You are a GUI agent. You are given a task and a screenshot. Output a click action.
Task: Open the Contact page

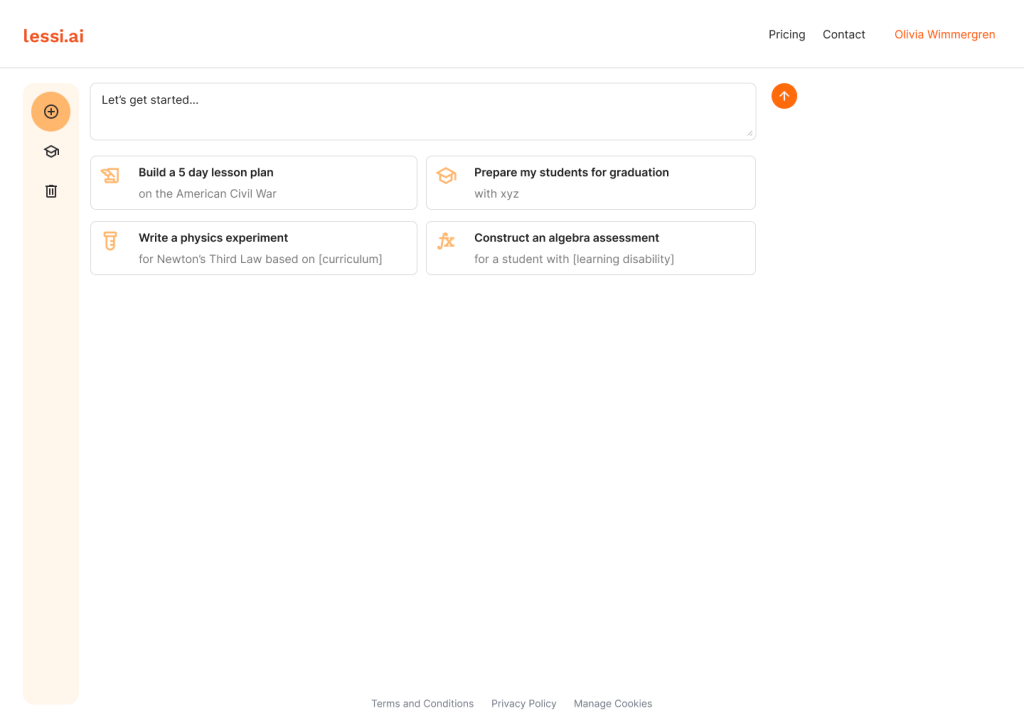point(843,35)
